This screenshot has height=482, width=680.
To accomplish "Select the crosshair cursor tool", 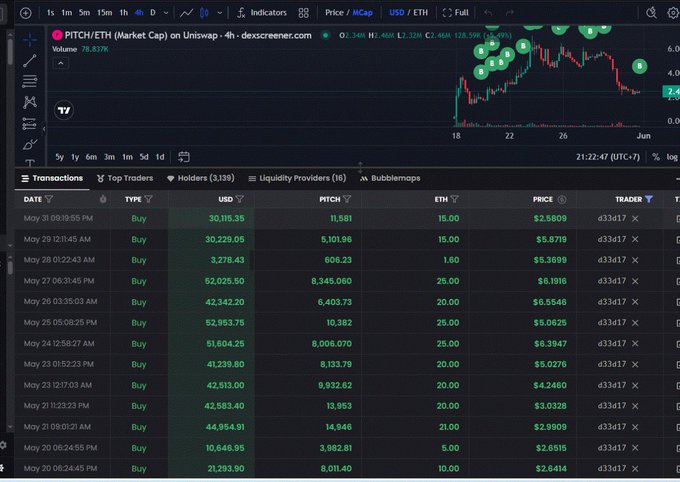I will click(30, 40).
